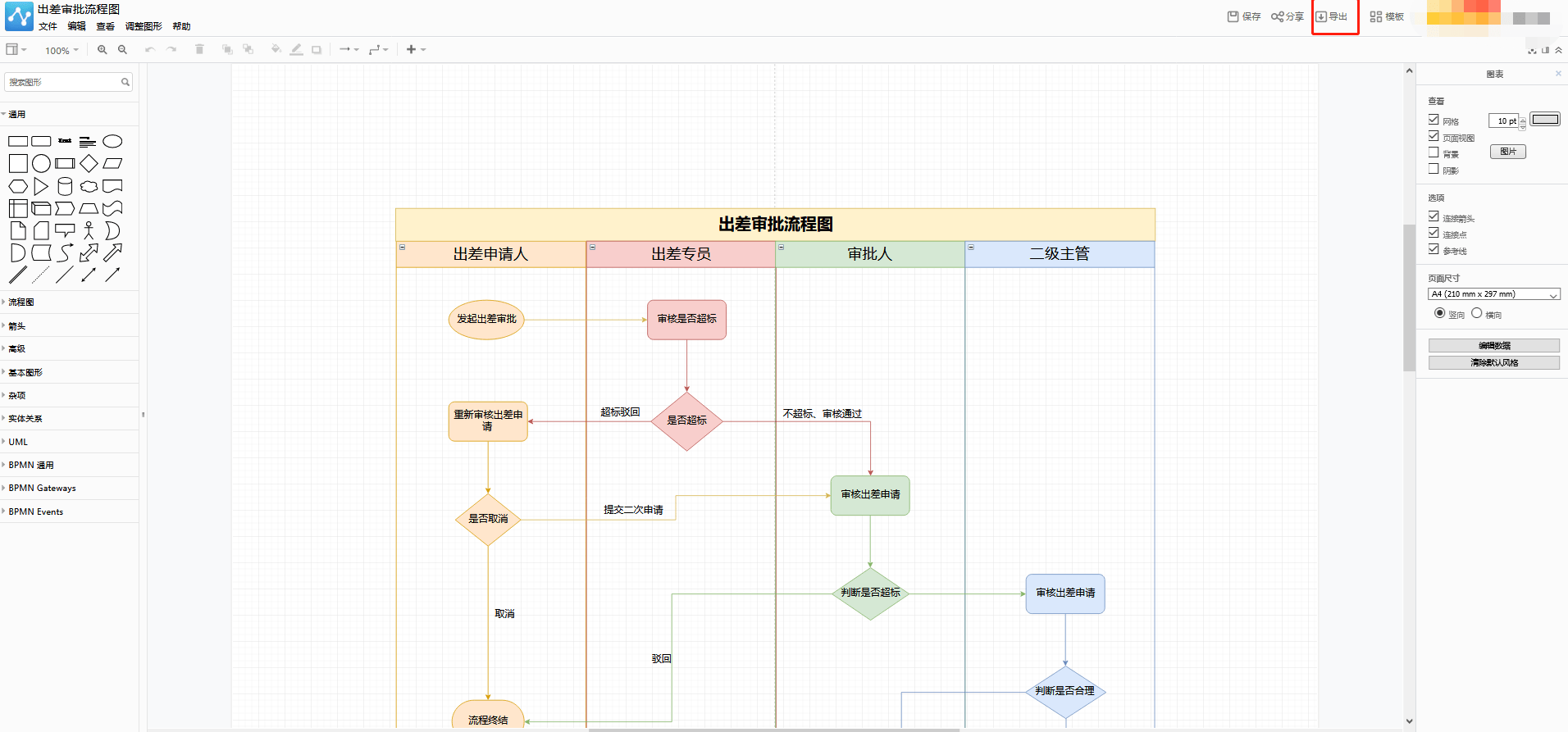Viewport: 1568px width, 732px height.
Task: Click the grid size 10 pt field
Action: (x=1504, y=120)
